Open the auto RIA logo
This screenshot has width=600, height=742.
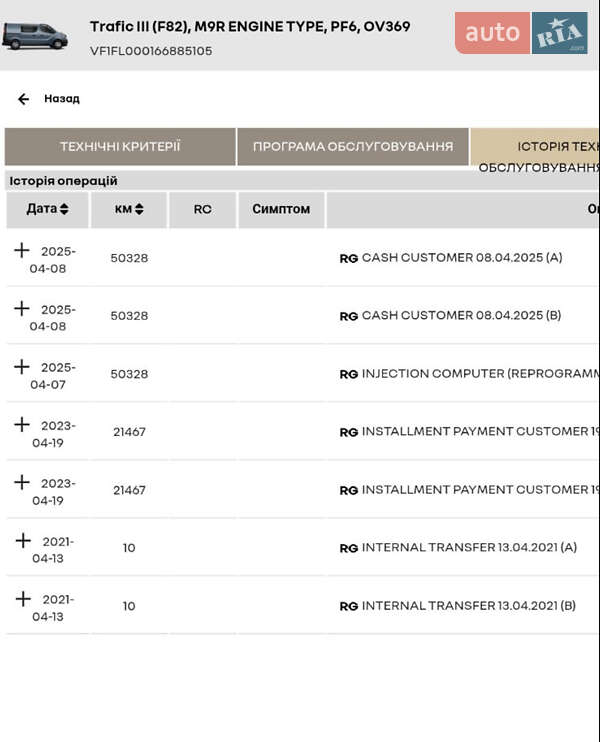click(521, 33)
